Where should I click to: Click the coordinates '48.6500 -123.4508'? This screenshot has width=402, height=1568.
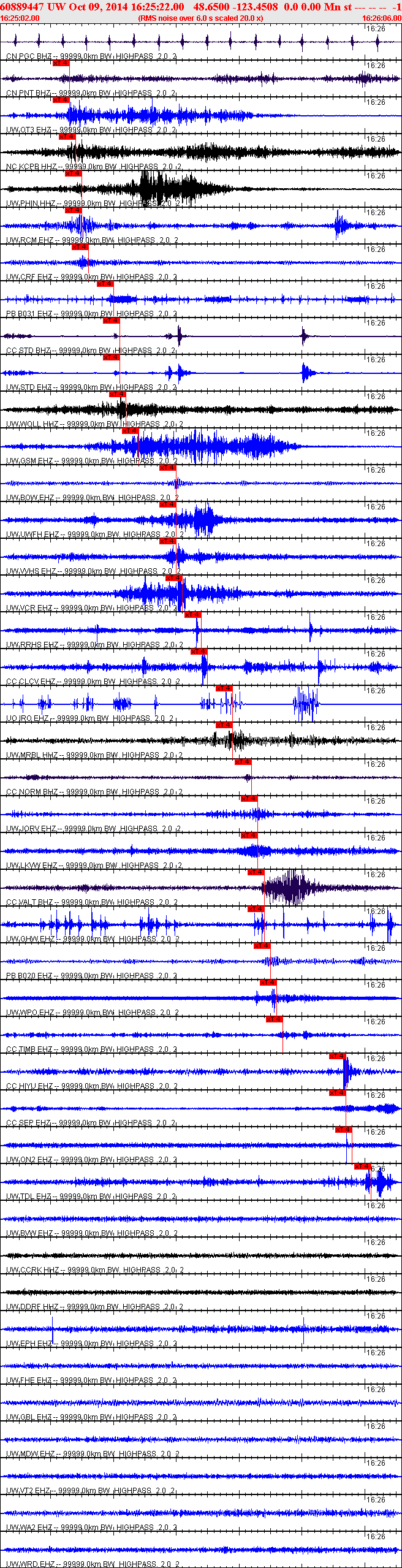[x=235, y=7]
